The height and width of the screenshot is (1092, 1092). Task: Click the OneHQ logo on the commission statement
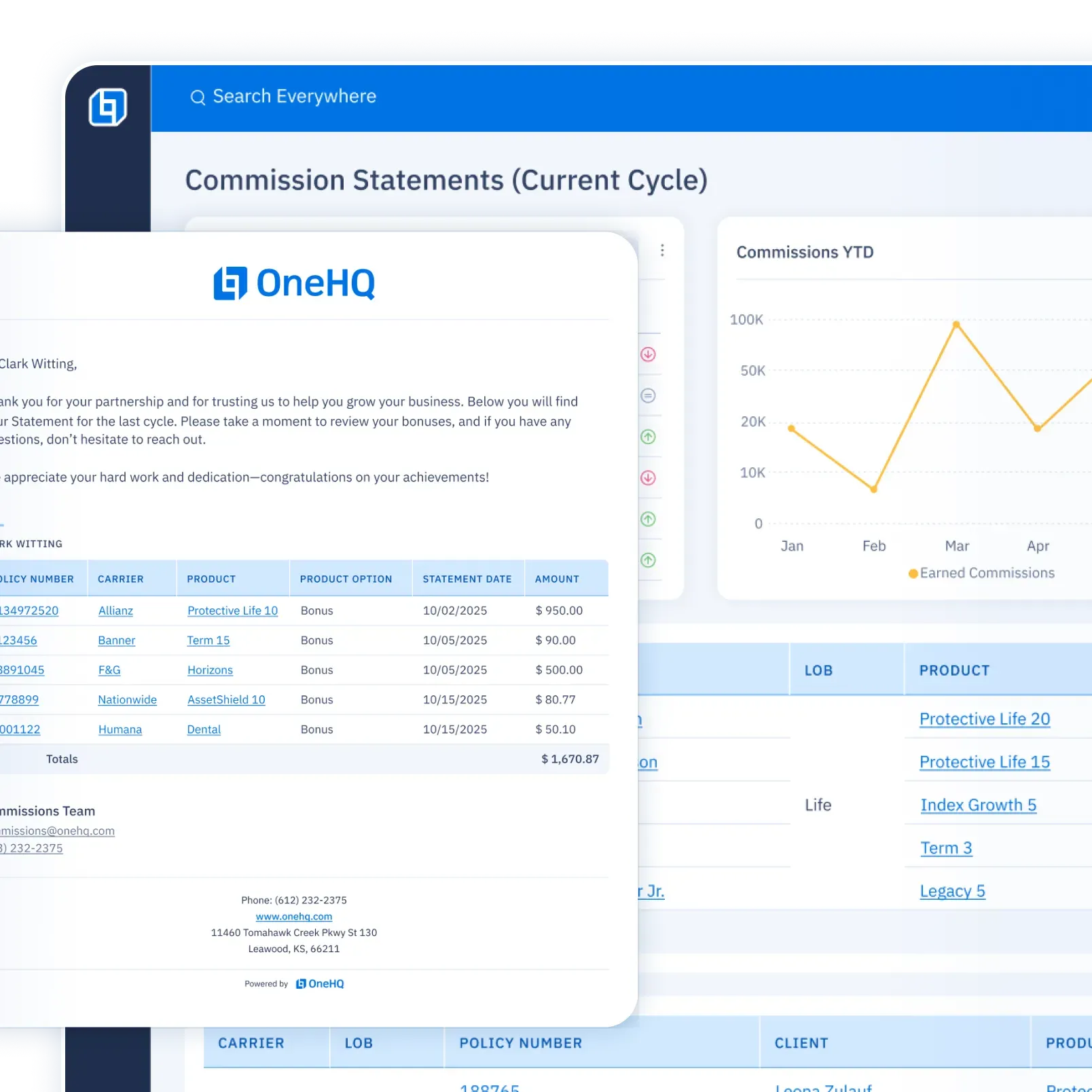coord(294,283)
